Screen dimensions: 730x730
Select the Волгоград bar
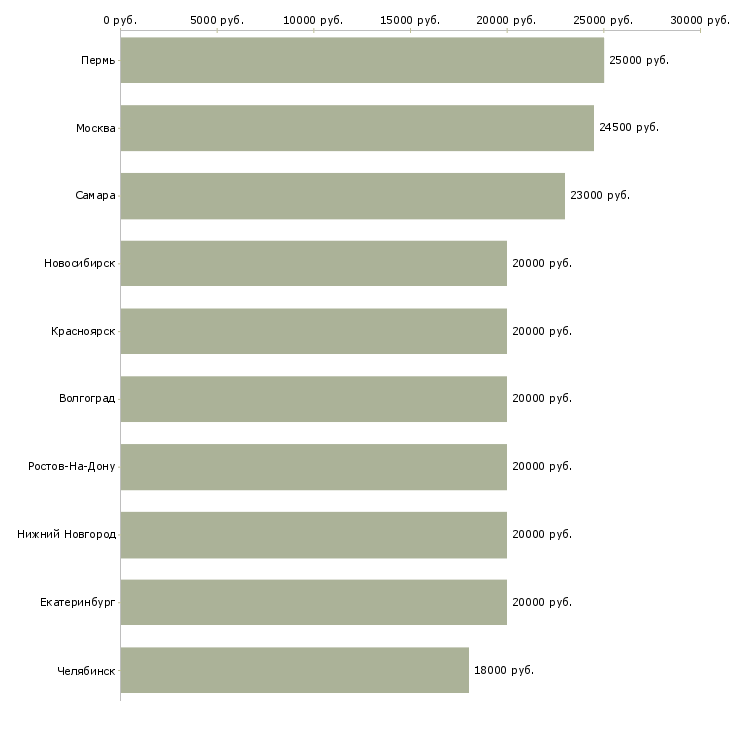(x=314, y=399)
